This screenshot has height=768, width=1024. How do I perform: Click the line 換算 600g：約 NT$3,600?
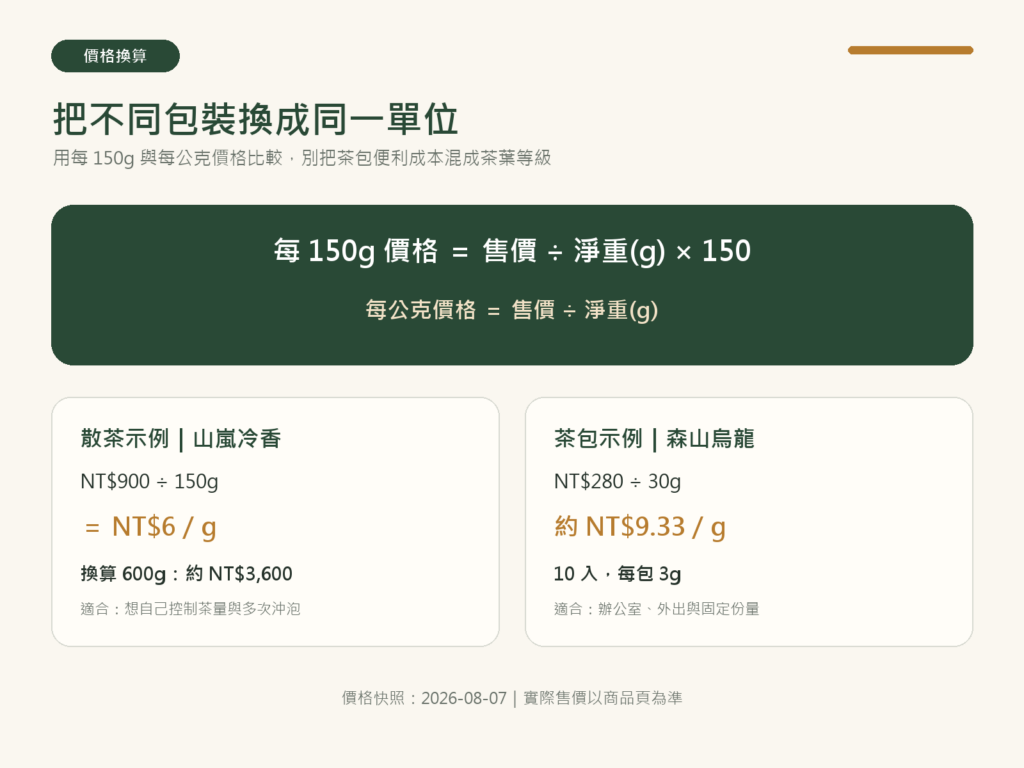coord(186,574)
